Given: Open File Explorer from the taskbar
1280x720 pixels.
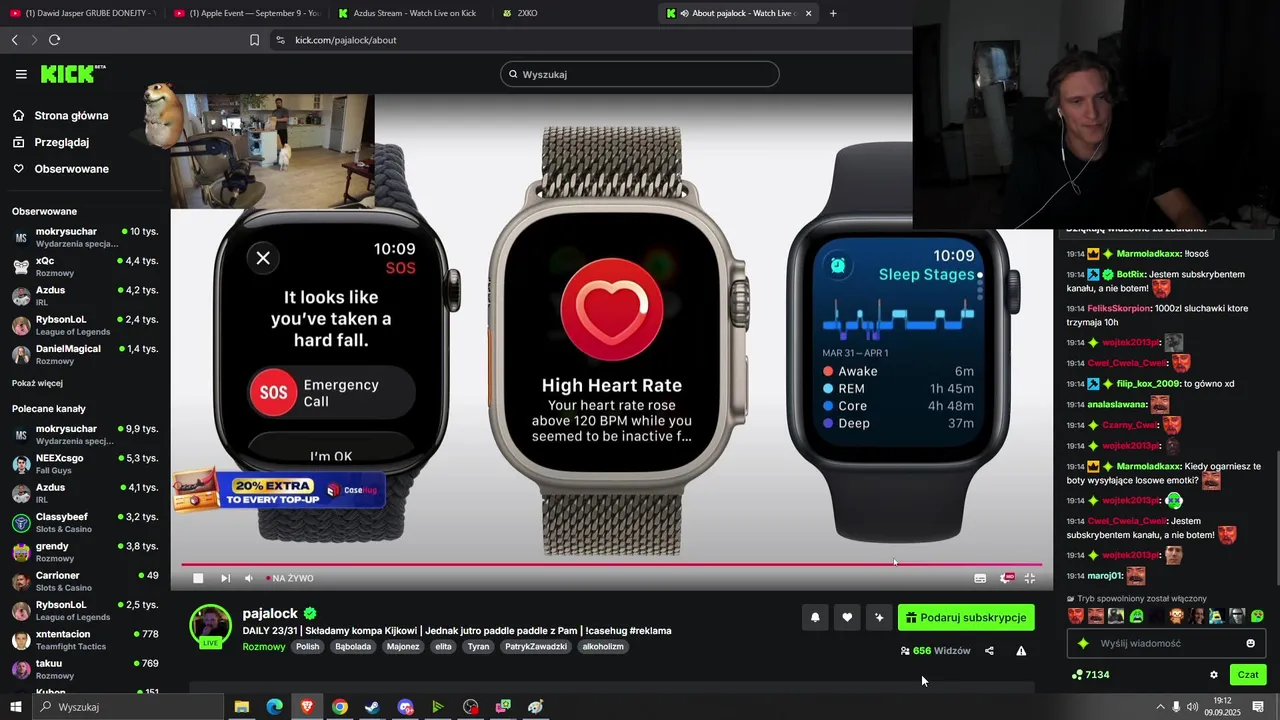Looking at the screenshot, I should point(241,707).
